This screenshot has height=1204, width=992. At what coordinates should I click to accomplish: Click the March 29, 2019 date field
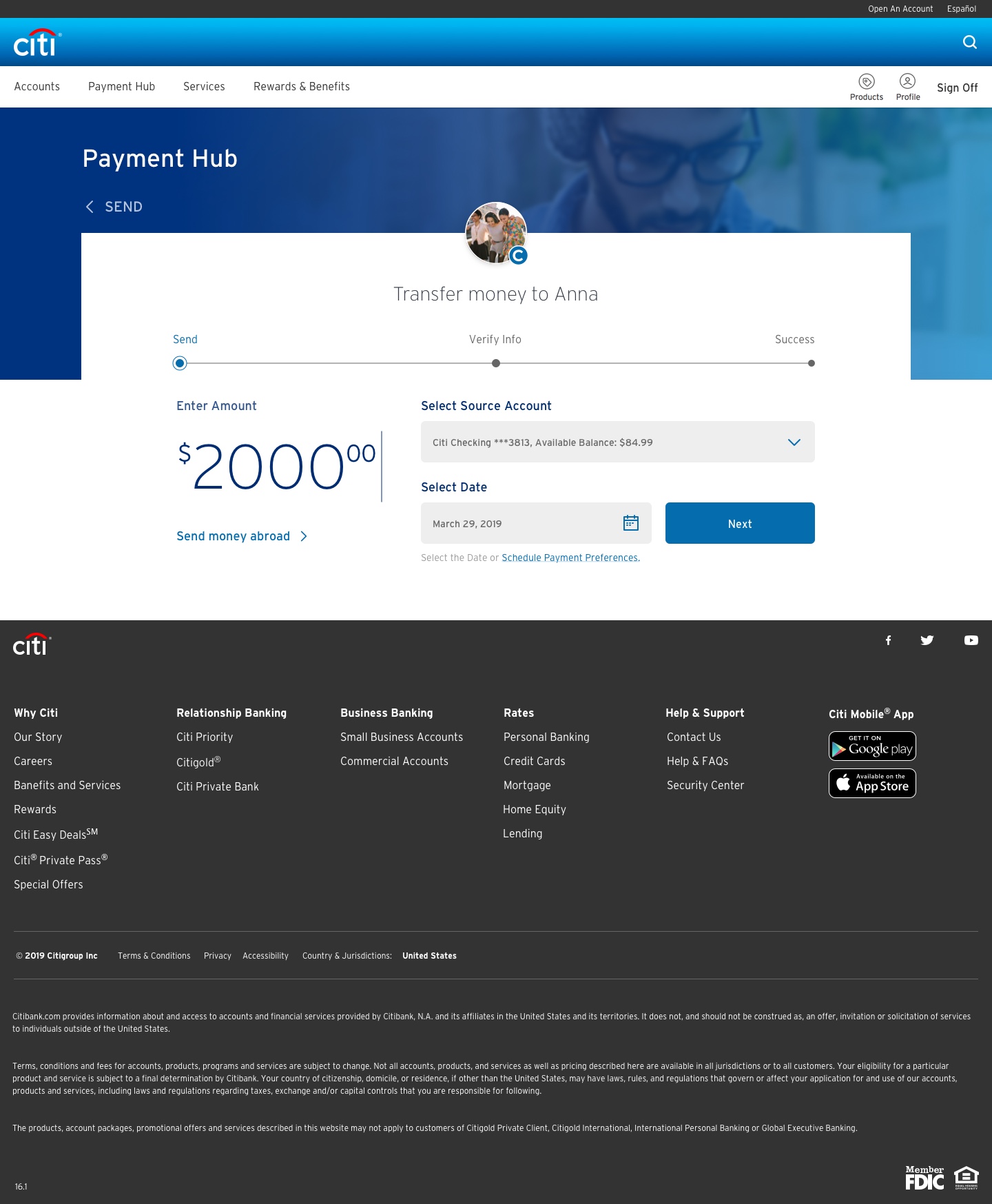point(536,523)
